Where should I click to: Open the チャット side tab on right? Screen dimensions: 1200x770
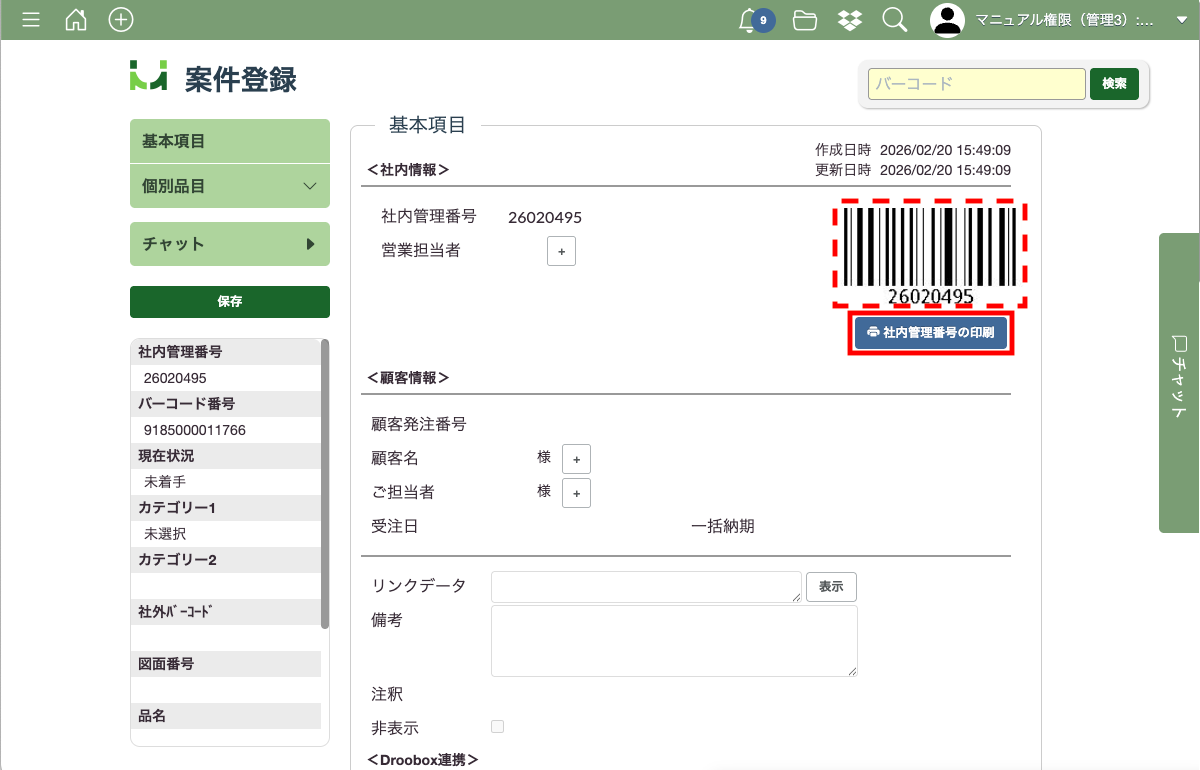pyautogui.click(x=1179, y=383)
